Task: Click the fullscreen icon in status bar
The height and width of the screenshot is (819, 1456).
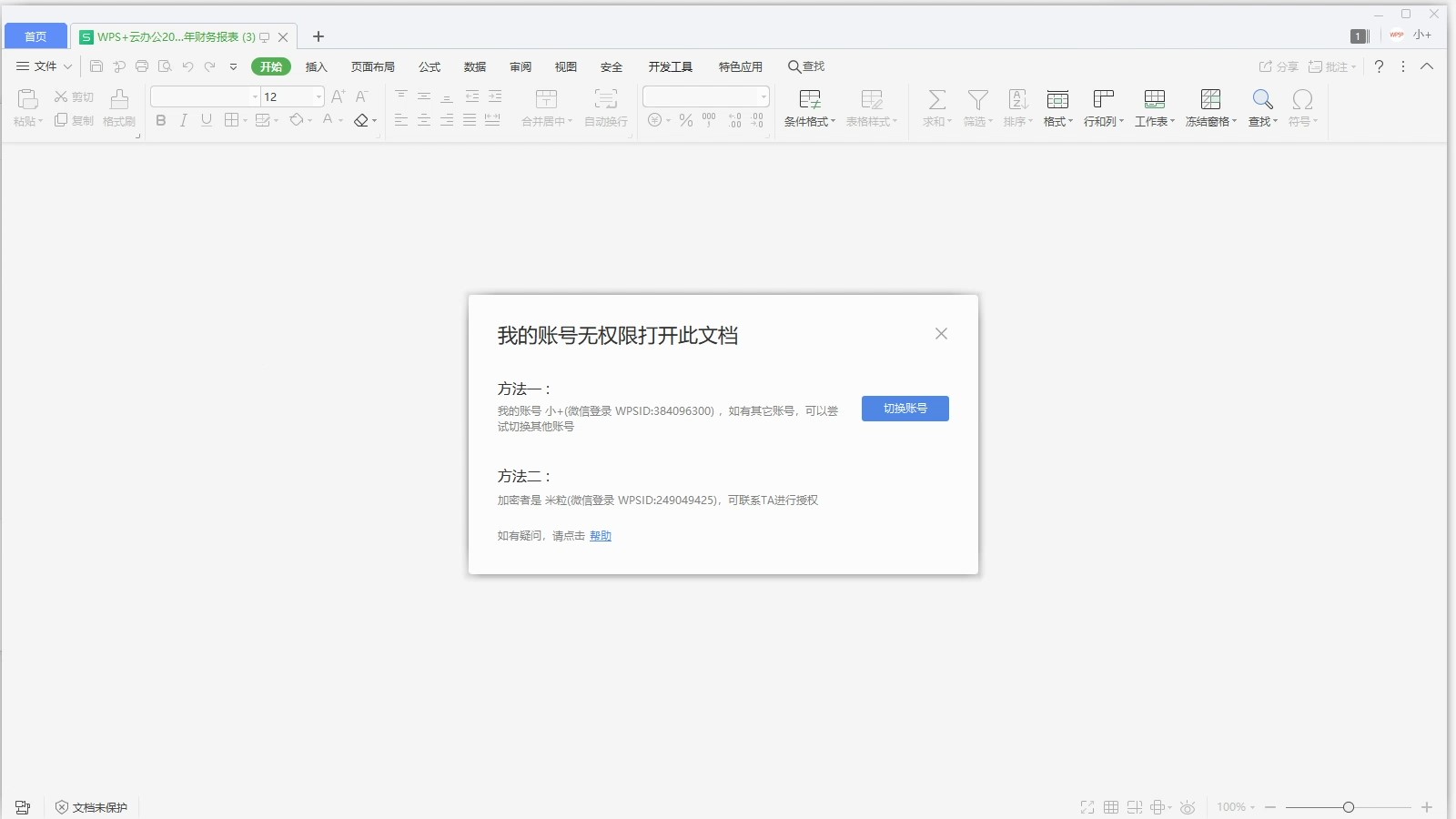Action: (x=1087, y=807)
